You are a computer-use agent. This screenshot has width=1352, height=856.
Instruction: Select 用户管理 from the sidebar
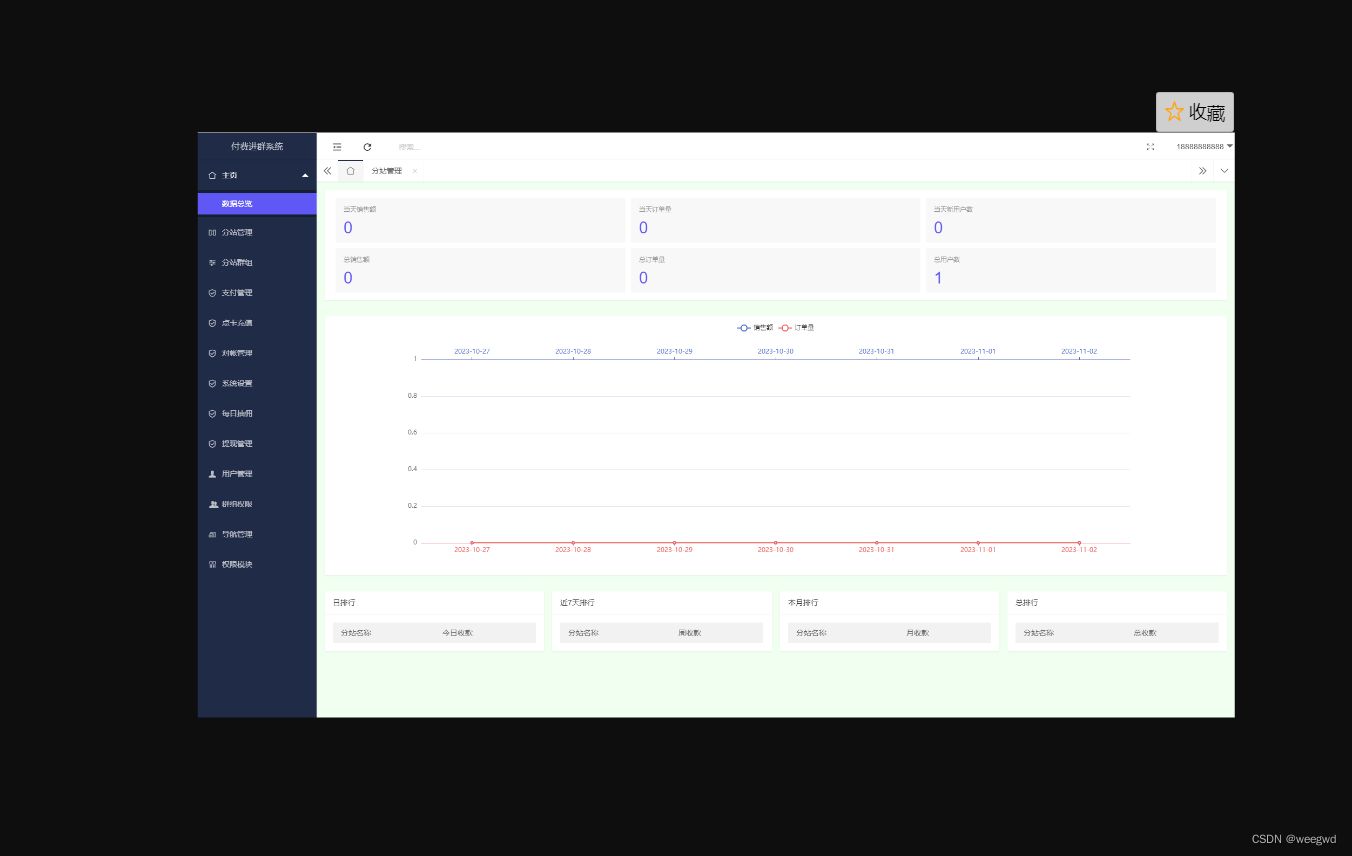tap(237, 473)
